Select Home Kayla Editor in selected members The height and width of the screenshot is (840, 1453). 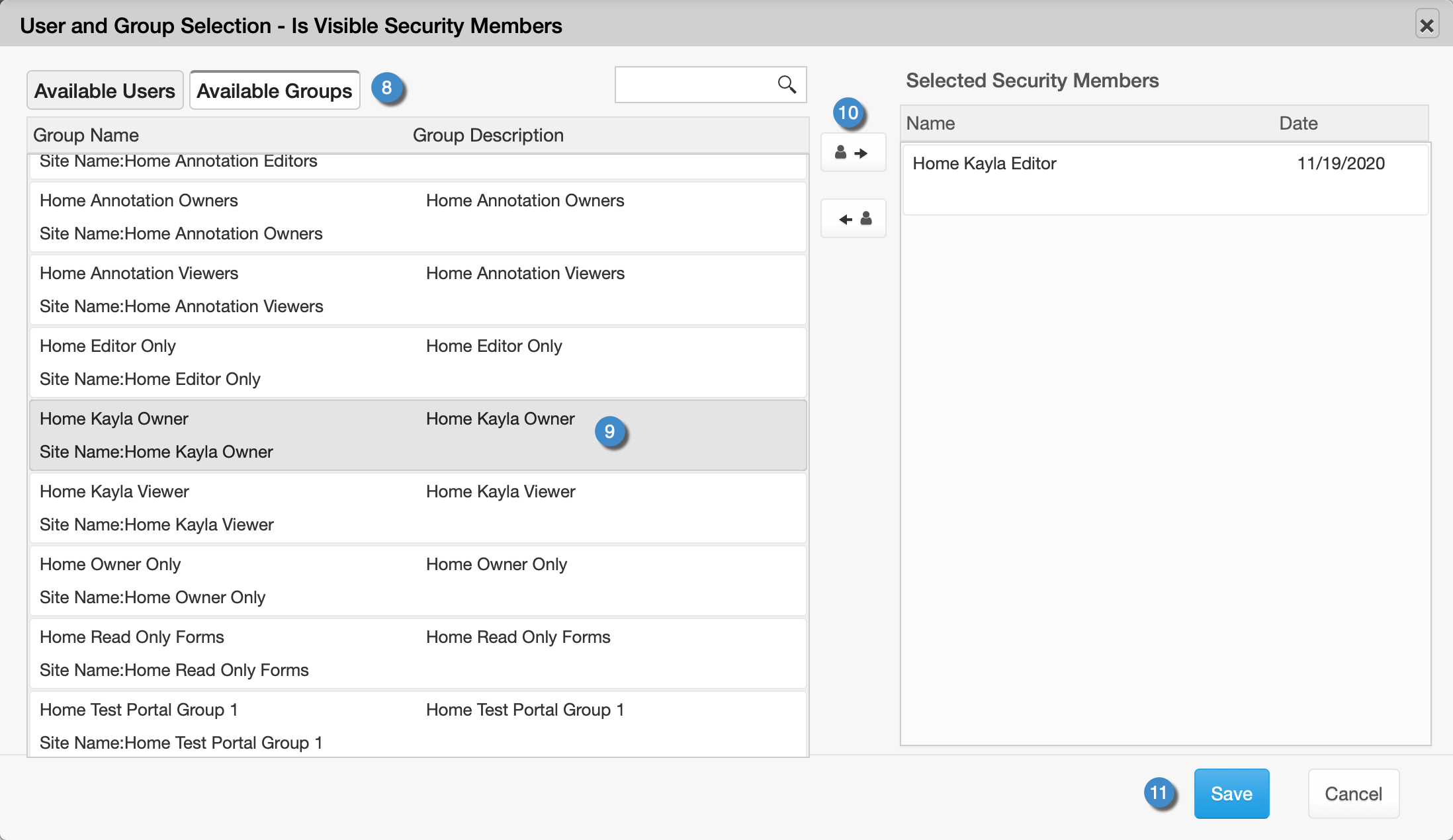984,163
